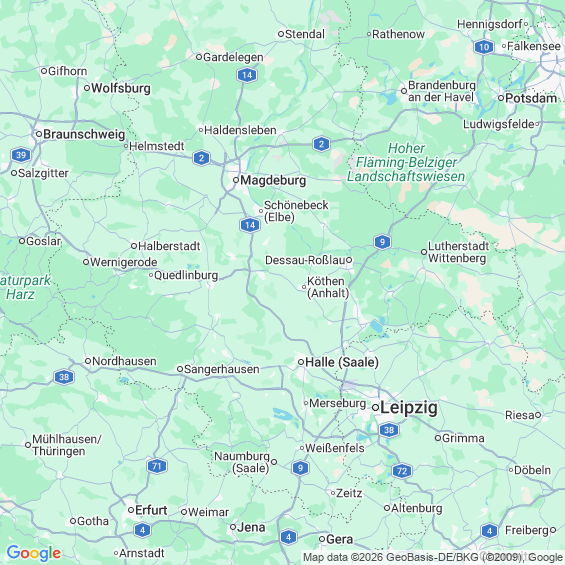Viewport: 565px width, 565px height.
Task: Click the A14 shield near Gardelegen
Action: [247, 75]
